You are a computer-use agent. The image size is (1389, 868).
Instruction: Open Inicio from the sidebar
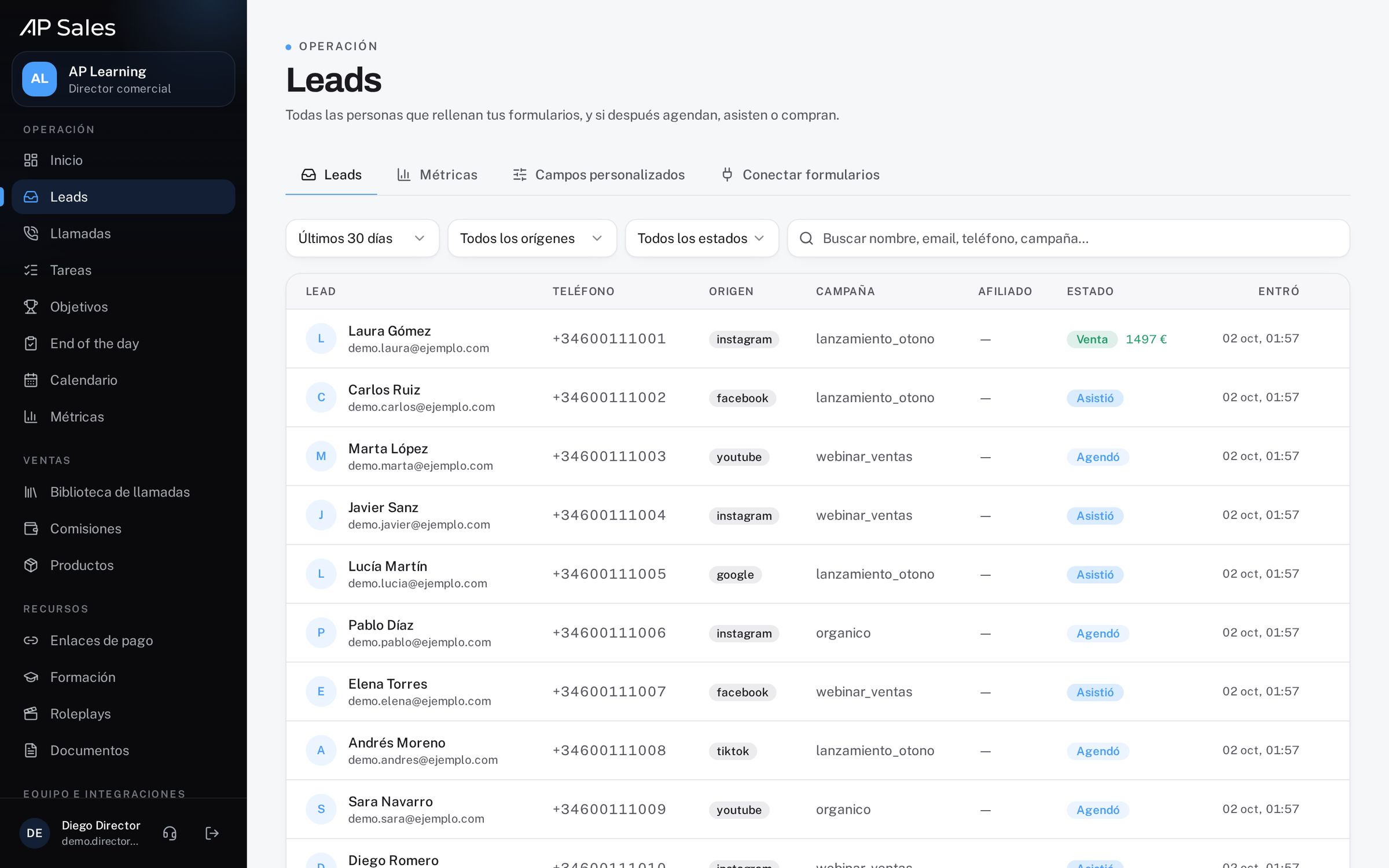pyautogui.click(x=123, y=160)
